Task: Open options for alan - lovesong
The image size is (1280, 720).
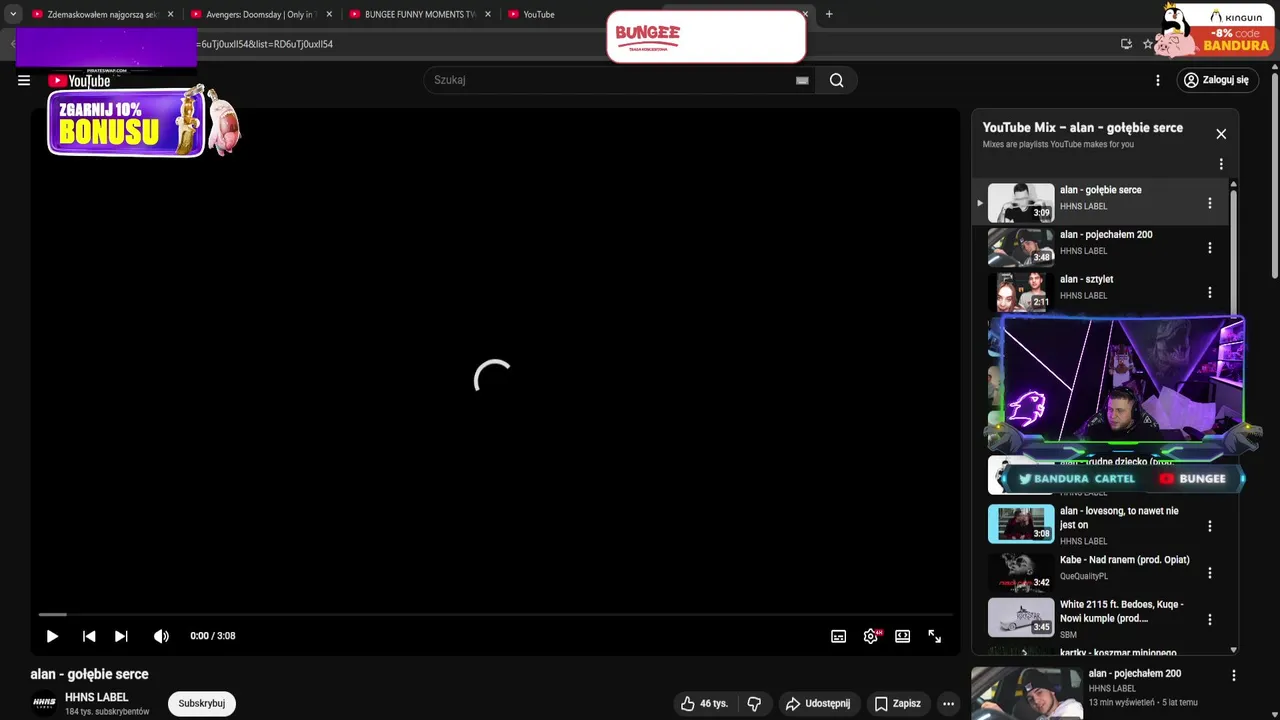Action: click(1210, 526)
